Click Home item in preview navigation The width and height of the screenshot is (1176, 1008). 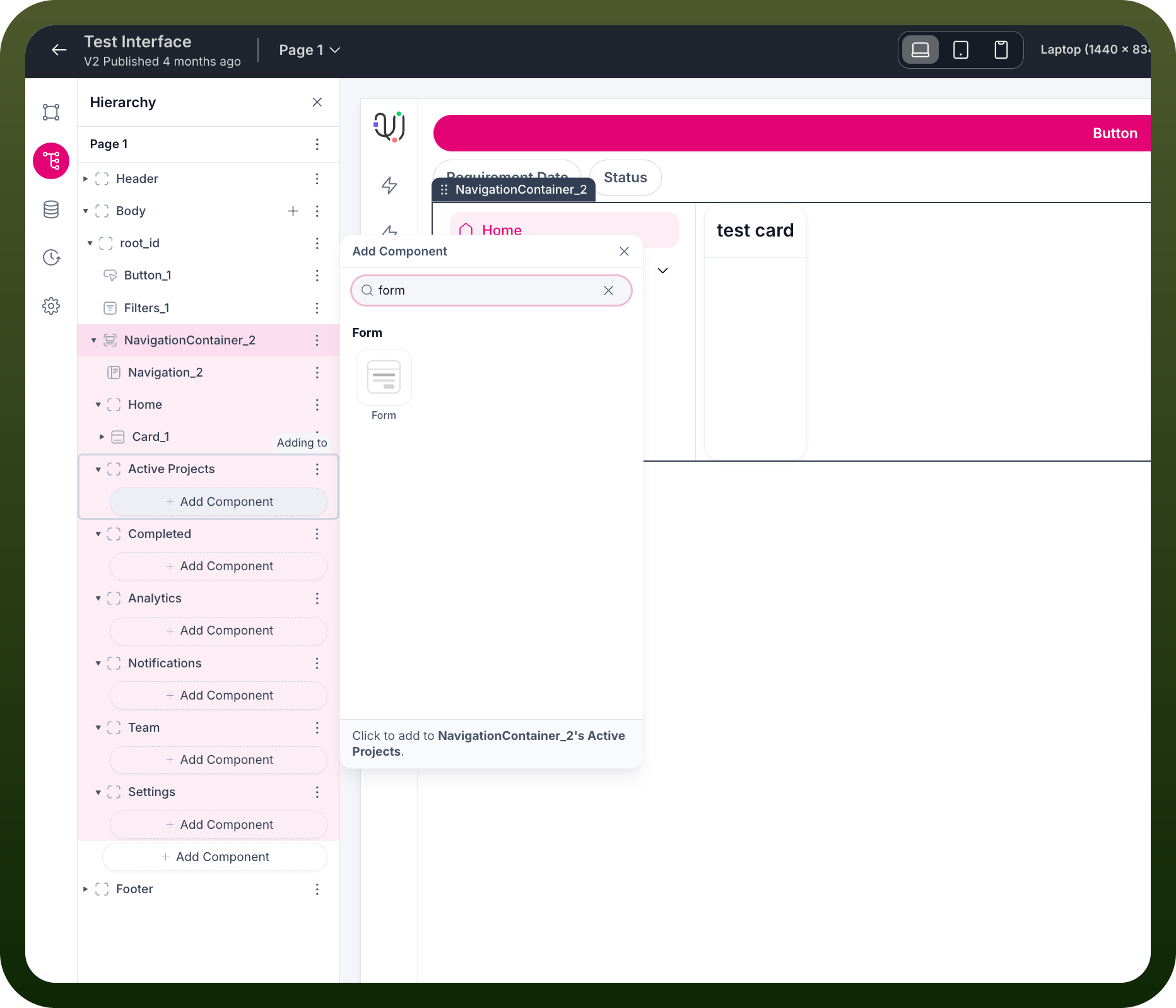pos(565,230)
